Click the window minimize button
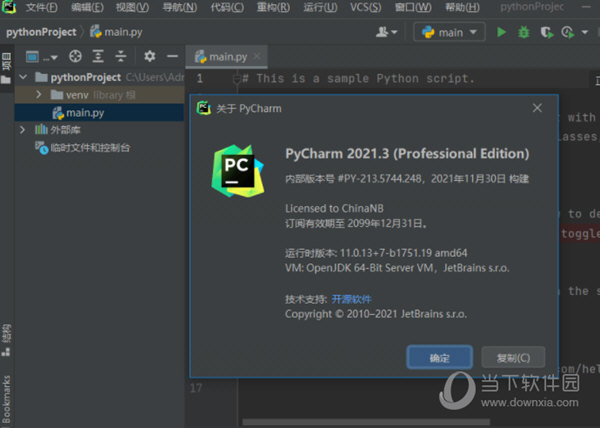 pos(586,7)
